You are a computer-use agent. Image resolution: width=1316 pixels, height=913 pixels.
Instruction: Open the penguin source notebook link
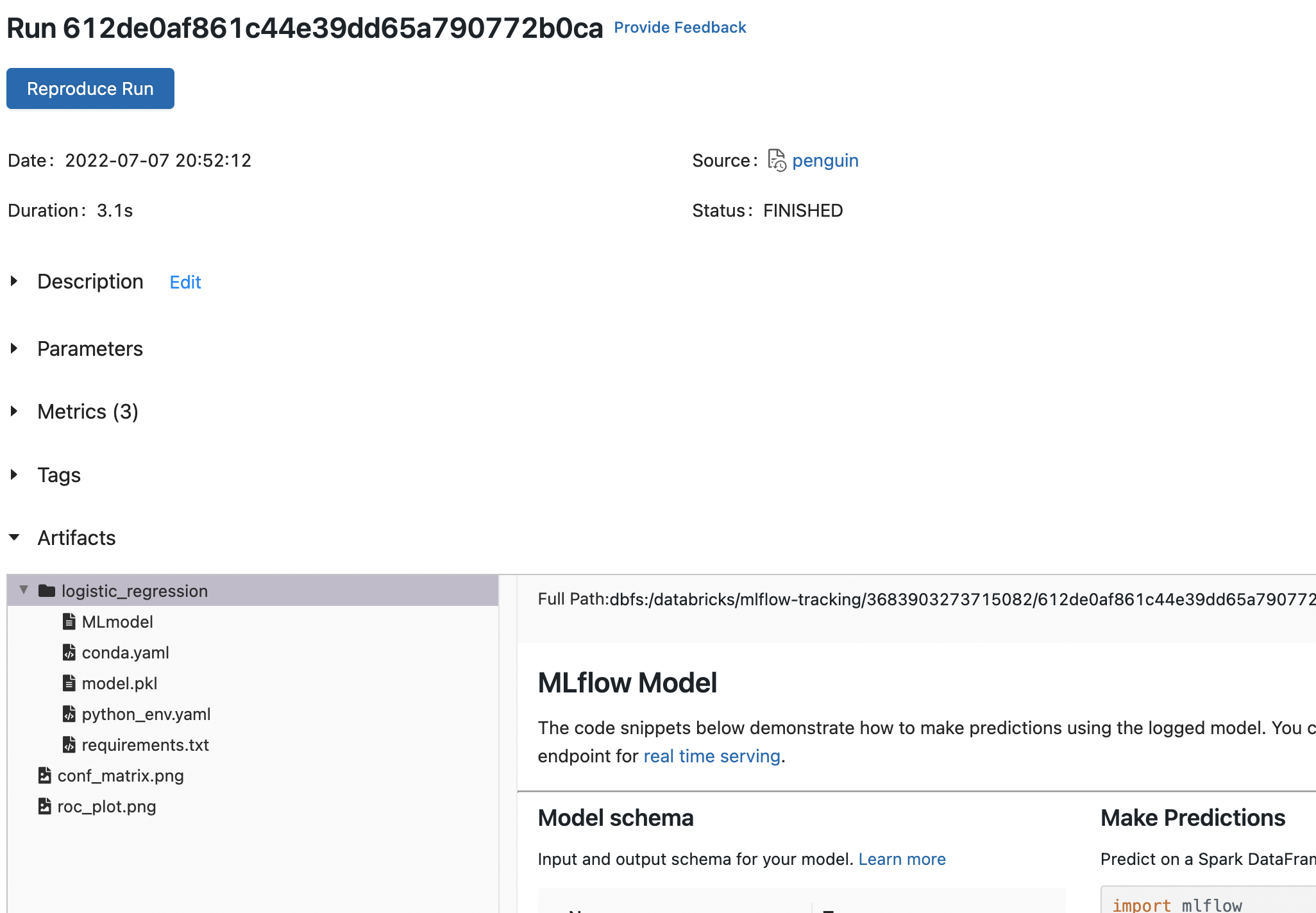coord(825,160)
